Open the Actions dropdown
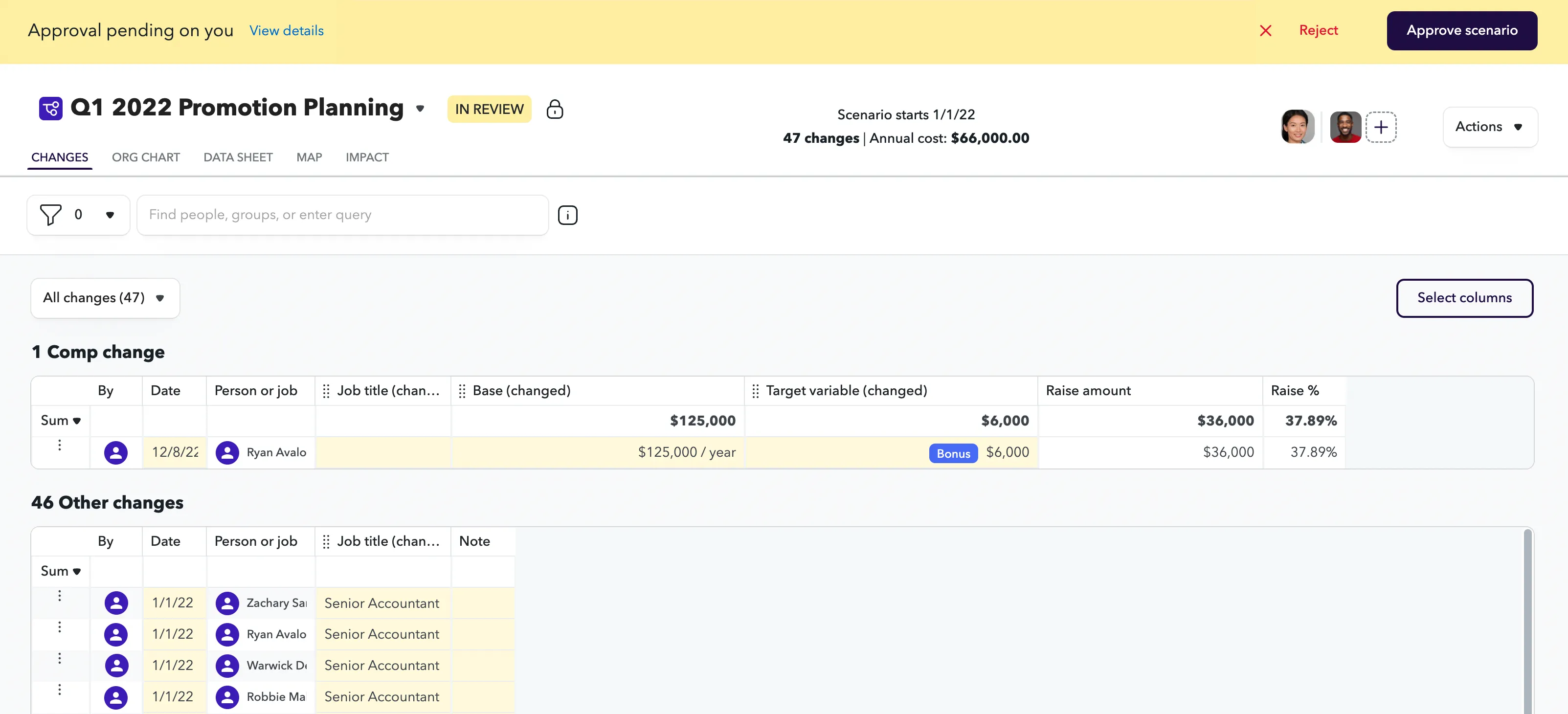This screenshot has height=714, width=1568. (x=1489, y=127)
